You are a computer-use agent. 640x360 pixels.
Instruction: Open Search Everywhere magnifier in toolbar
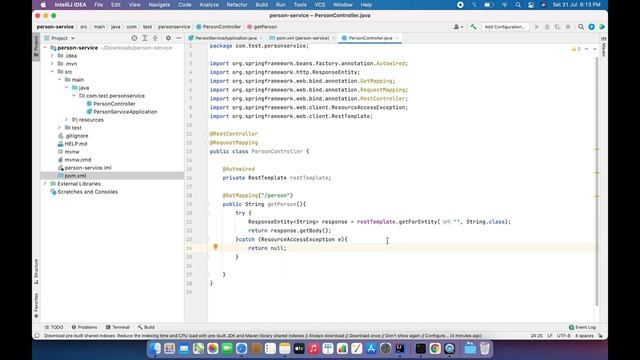tap(581, 27)
